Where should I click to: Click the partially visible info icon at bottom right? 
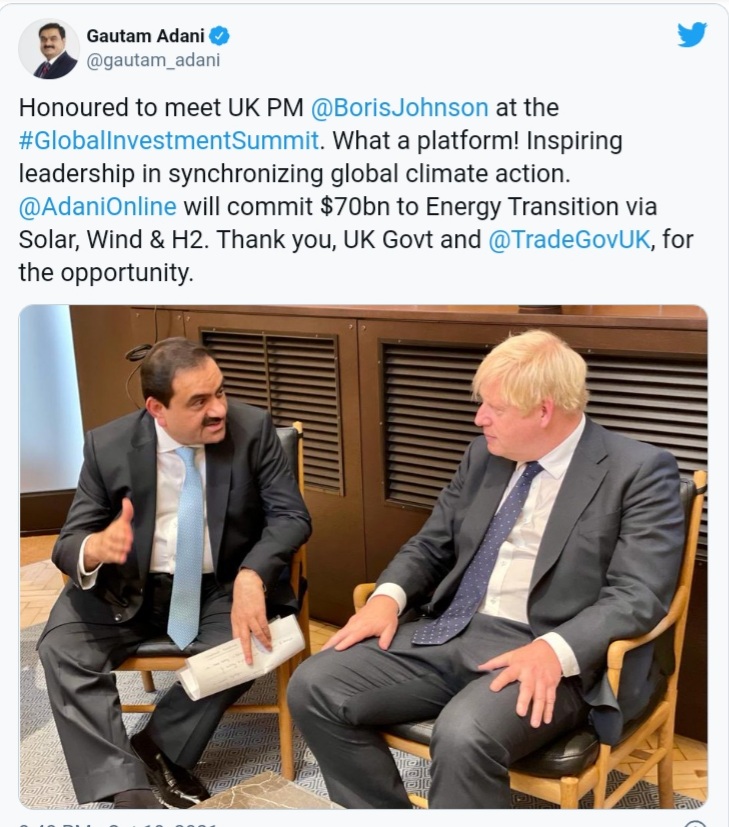695,824
